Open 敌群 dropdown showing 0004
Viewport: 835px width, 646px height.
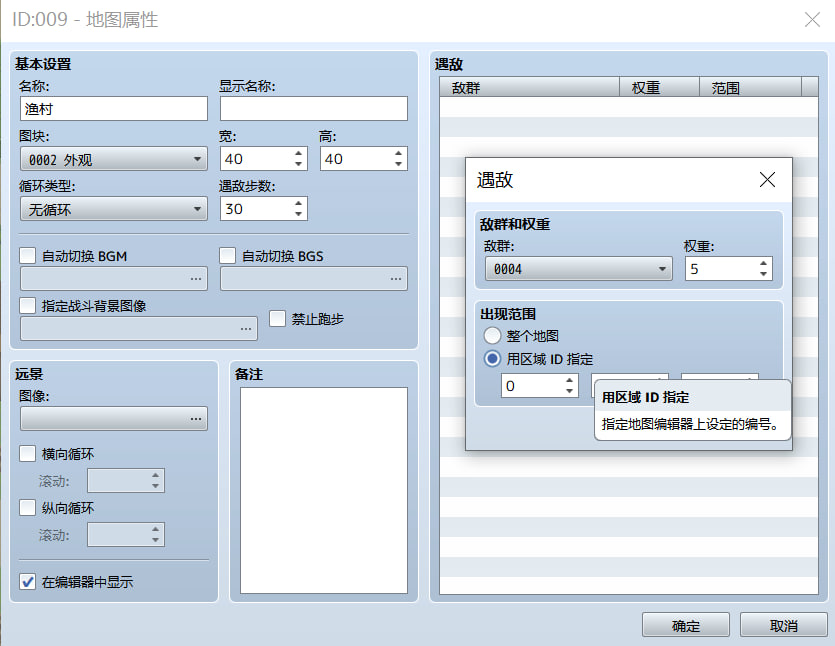point(578,269)
